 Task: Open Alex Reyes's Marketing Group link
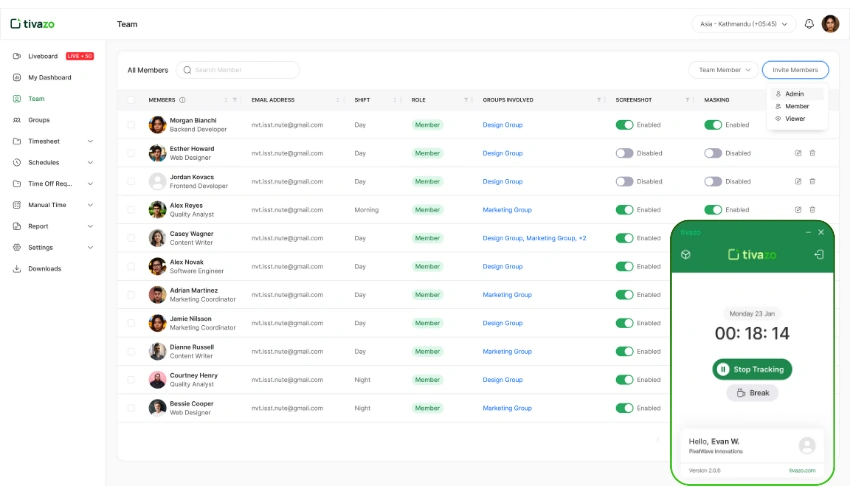click(507, 210)
